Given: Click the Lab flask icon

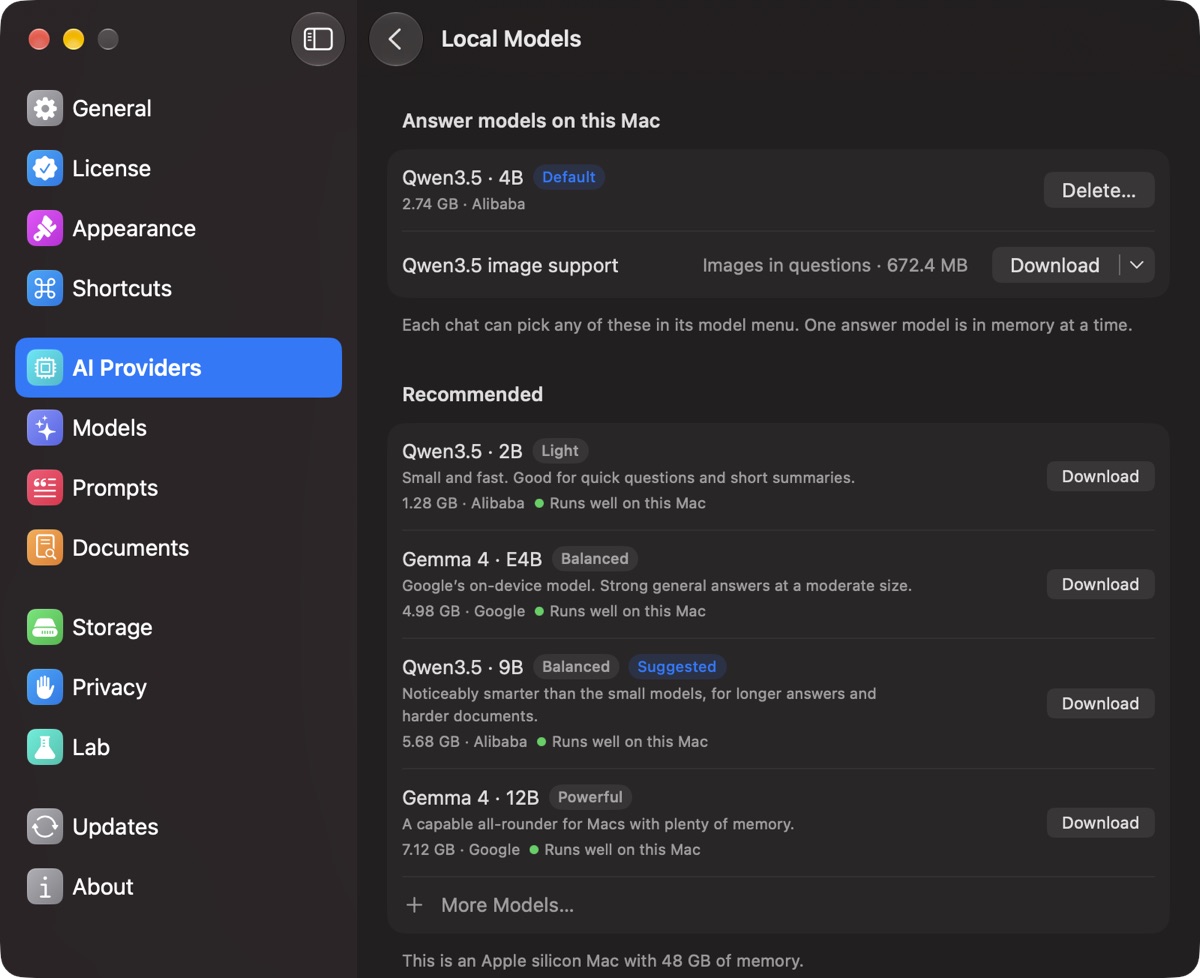Looking at the screenshot, I should coord(45,748).
